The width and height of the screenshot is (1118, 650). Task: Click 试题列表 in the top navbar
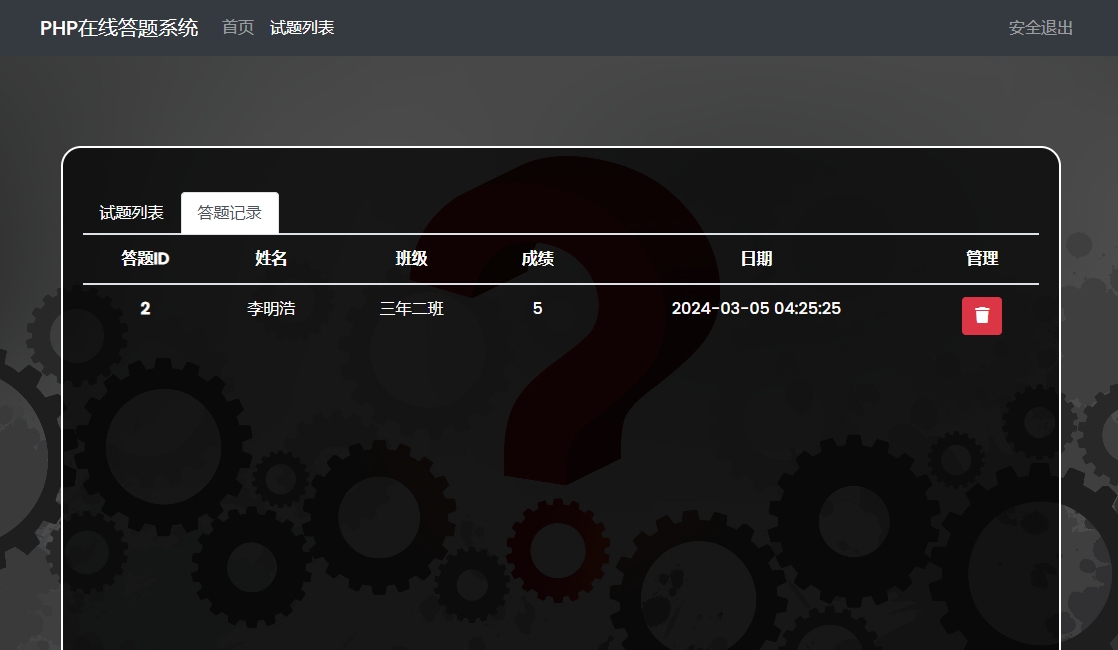pos(302,28)
